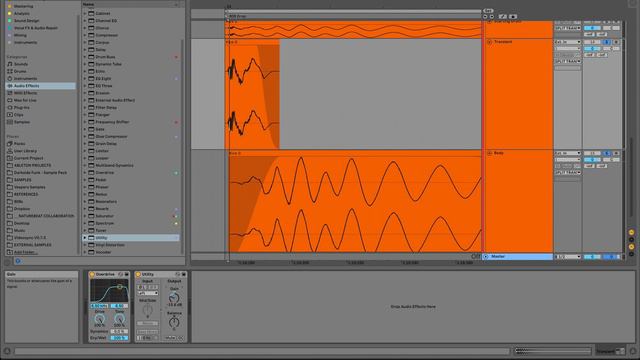
Task: Expand the Compressor device folder
Action: (x=85, y=35)
